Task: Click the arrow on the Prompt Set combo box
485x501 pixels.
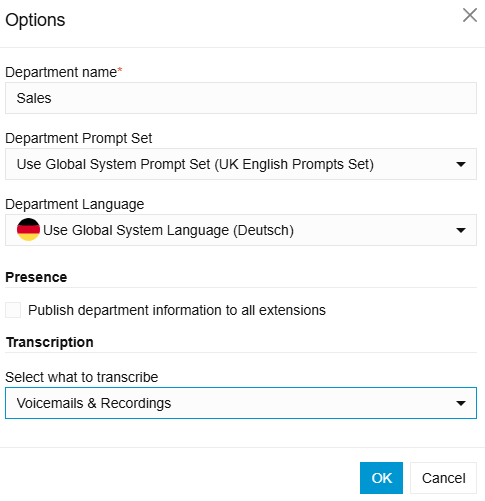Action: 461,164
